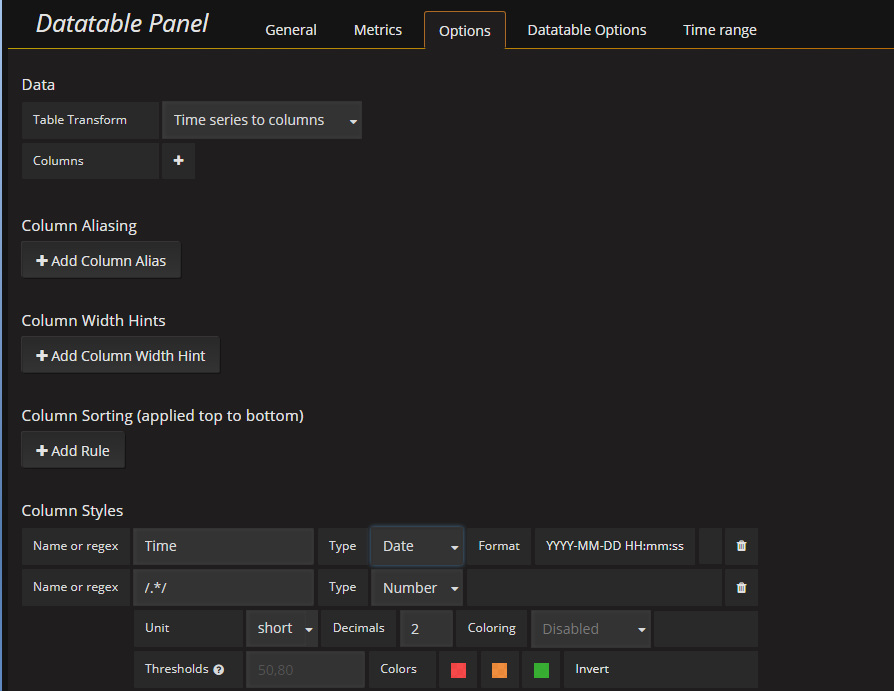Click the Table Transform button
The height and width of the screenshot is (691, 894).
pos(89,119)
